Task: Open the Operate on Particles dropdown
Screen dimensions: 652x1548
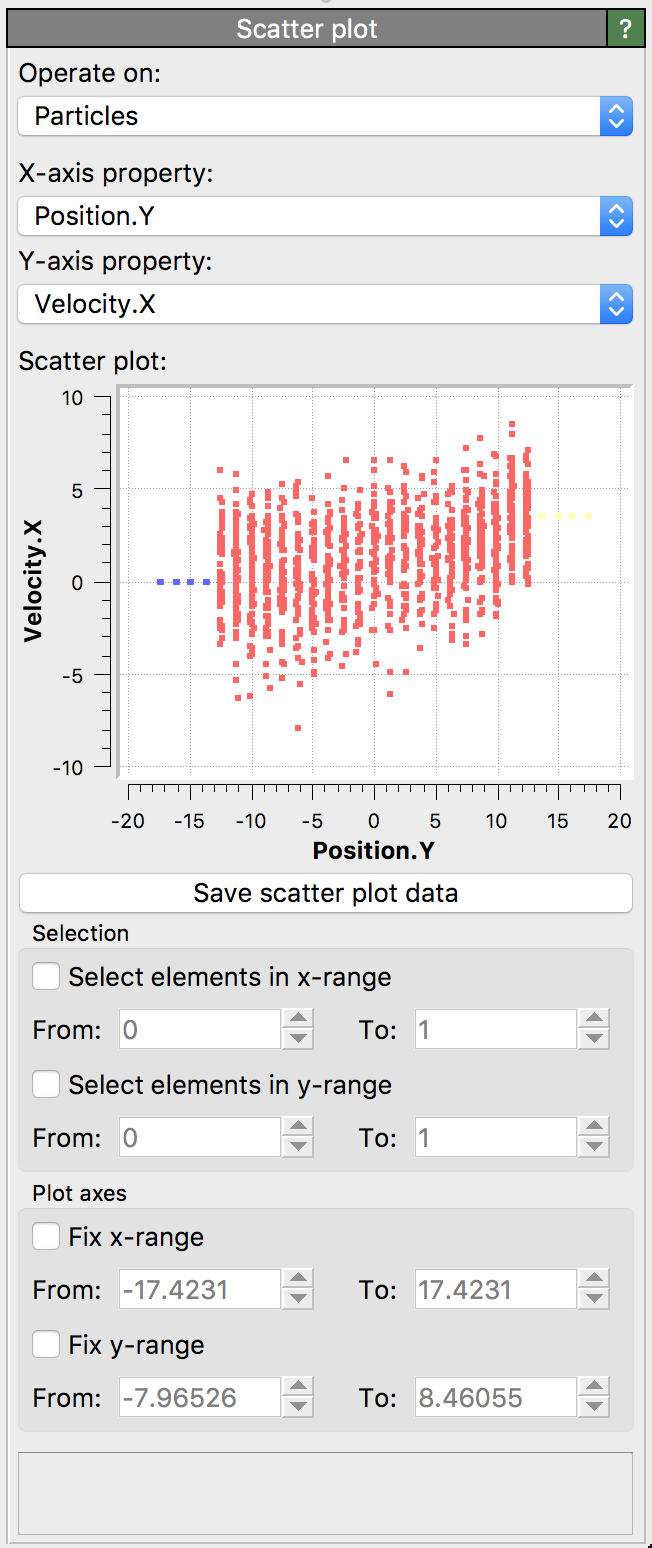Action: 325,116
